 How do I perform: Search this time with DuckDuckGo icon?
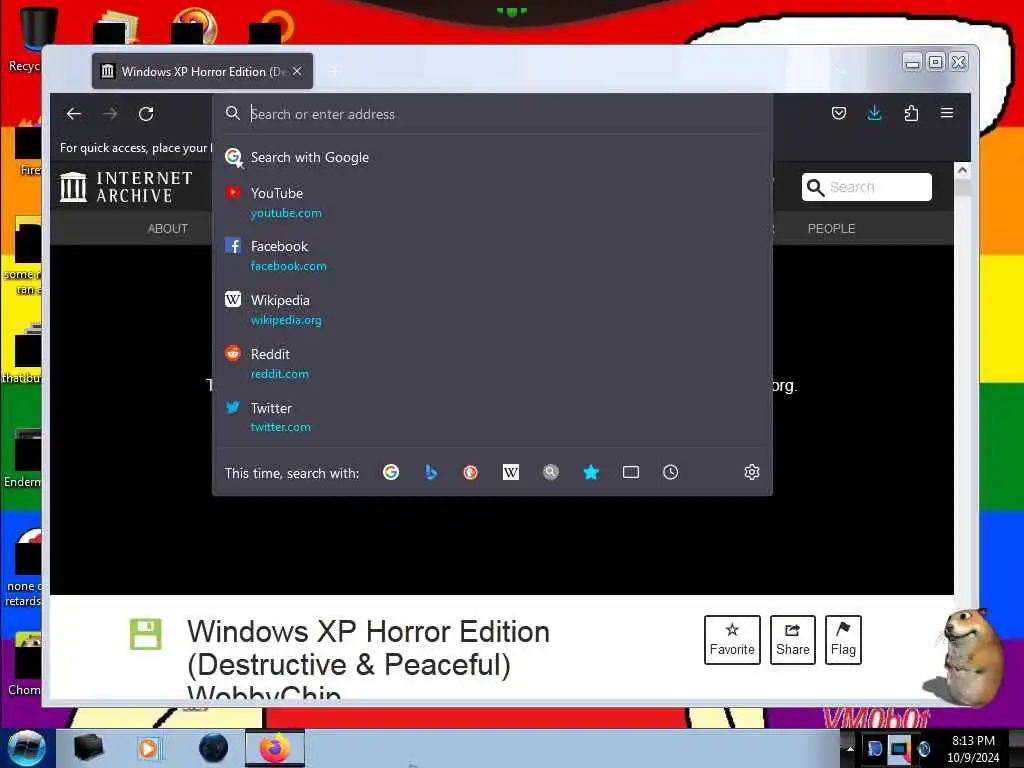click(x=470, y=472)
